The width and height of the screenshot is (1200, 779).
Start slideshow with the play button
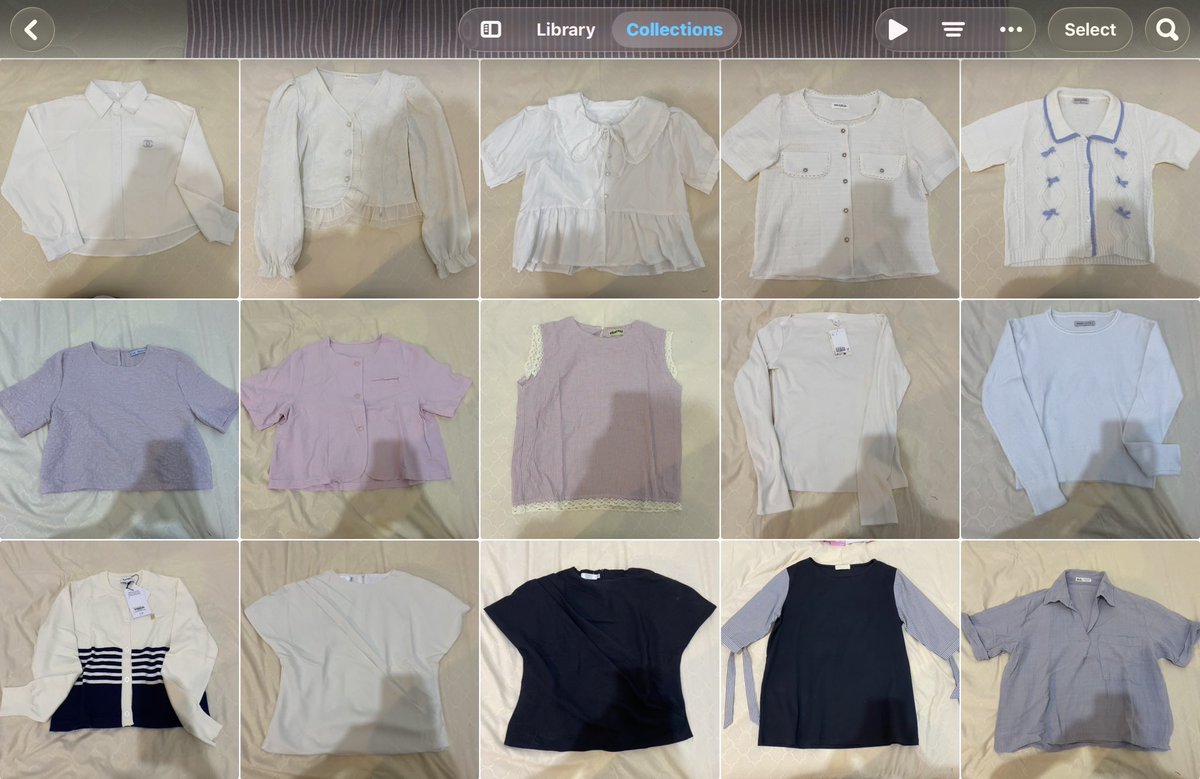(x=898, y=30)
